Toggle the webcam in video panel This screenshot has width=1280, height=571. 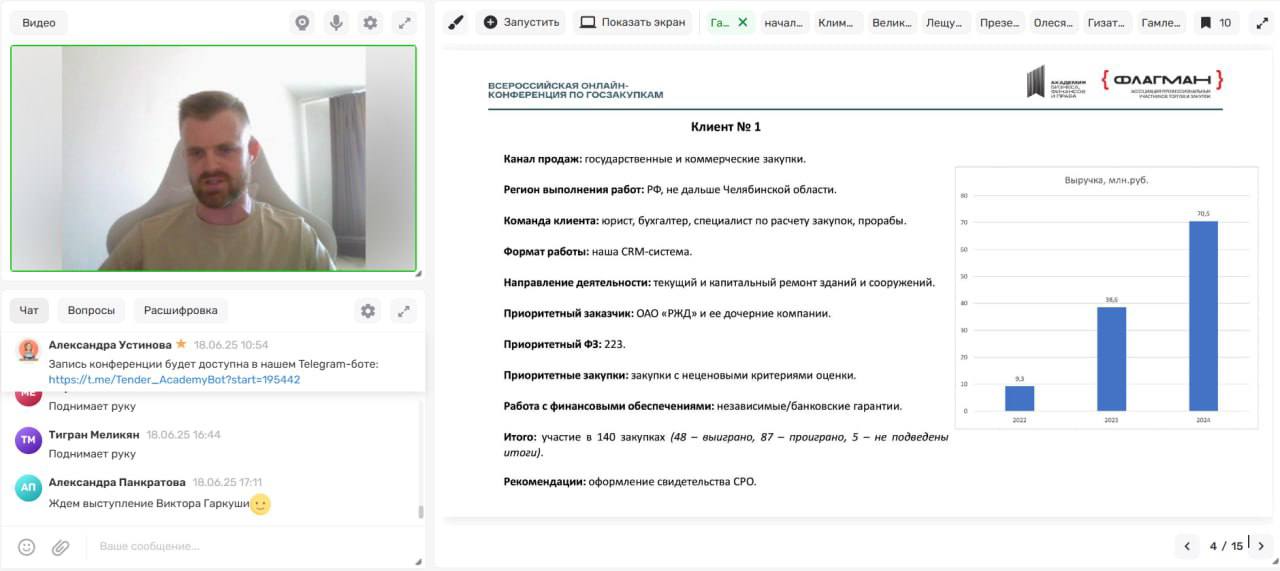(302, 22)
